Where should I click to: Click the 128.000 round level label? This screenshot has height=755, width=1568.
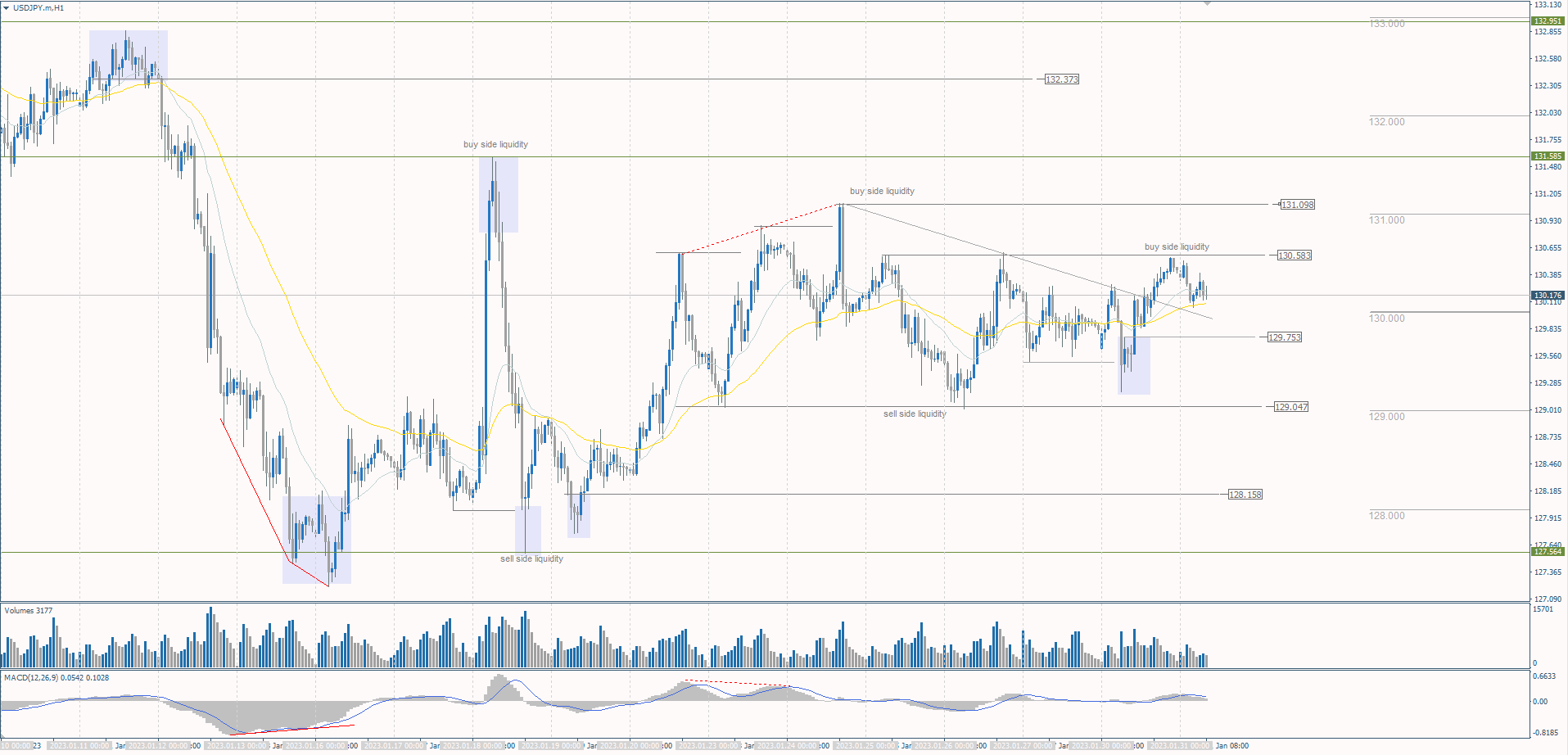[1387, 516]
